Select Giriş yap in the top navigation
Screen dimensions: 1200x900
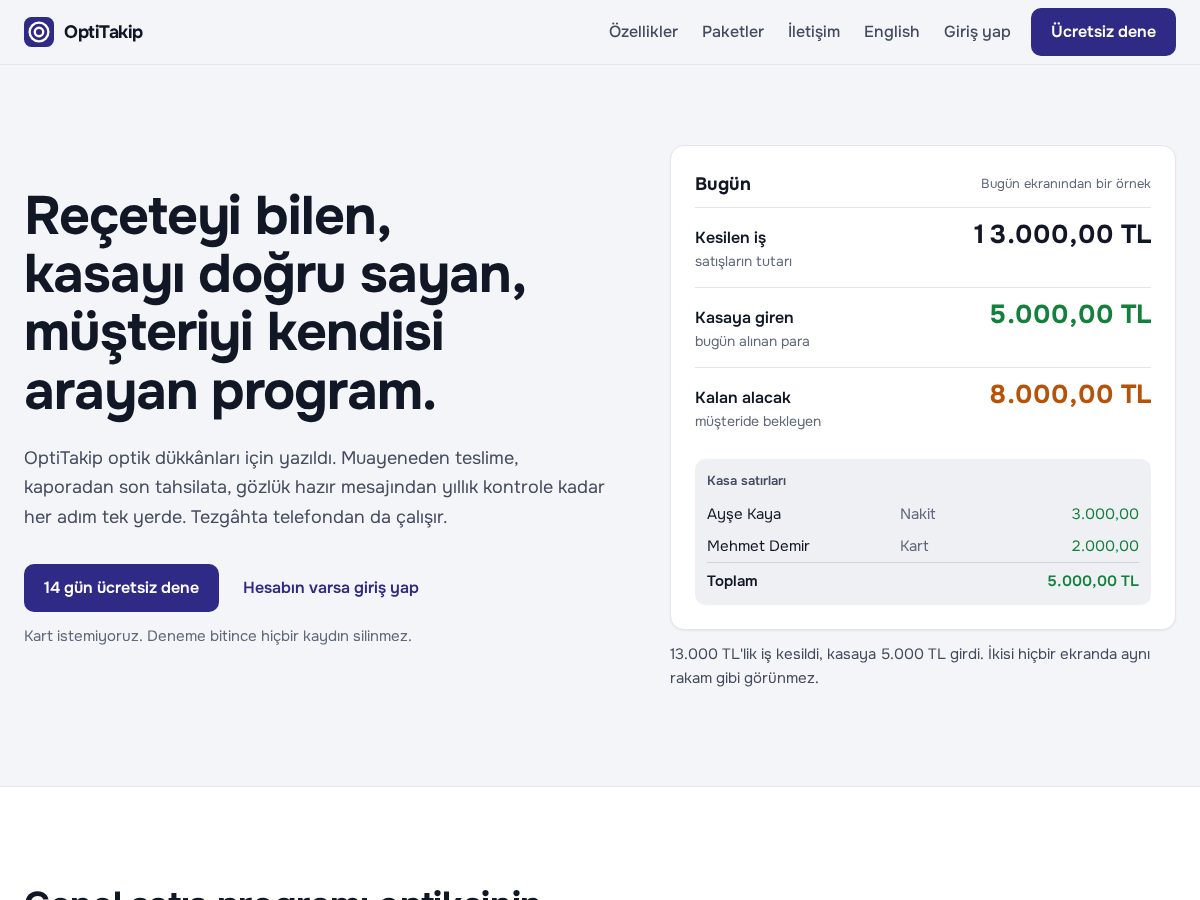[x=977, y=32]
